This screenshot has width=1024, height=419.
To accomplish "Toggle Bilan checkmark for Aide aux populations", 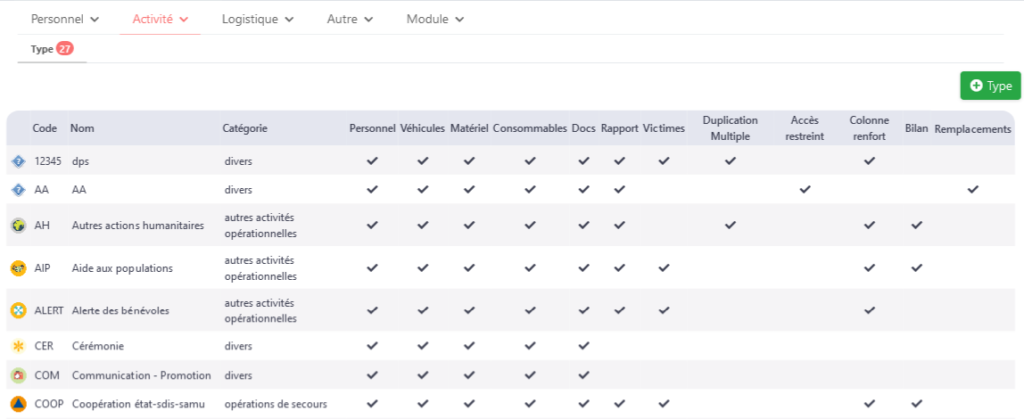I will pyautogui.click(x=917, y=268).
